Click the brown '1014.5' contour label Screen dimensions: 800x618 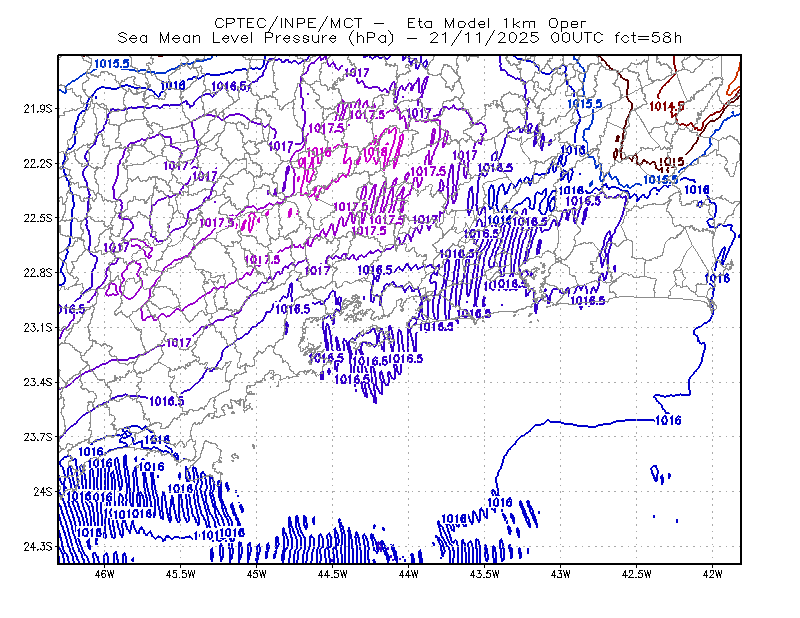click(x=666, y=106)
